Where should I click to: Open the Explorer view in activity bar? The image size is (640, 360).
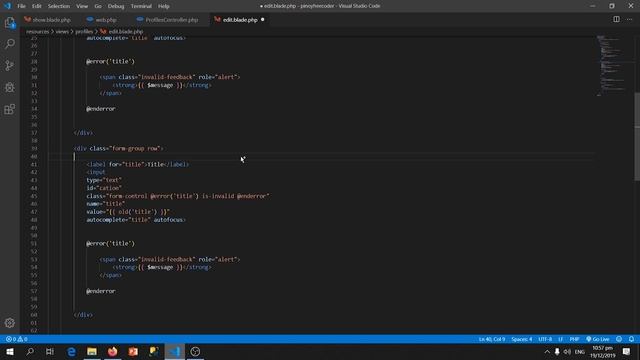click(10, 23)
